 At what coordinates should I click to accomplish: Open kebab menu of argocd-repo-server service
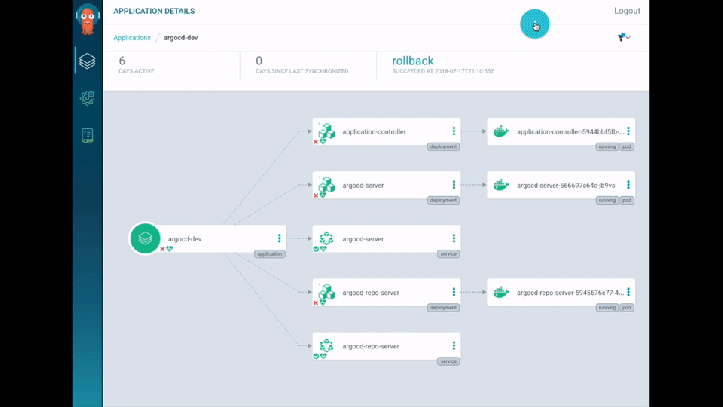click(454, 346)
